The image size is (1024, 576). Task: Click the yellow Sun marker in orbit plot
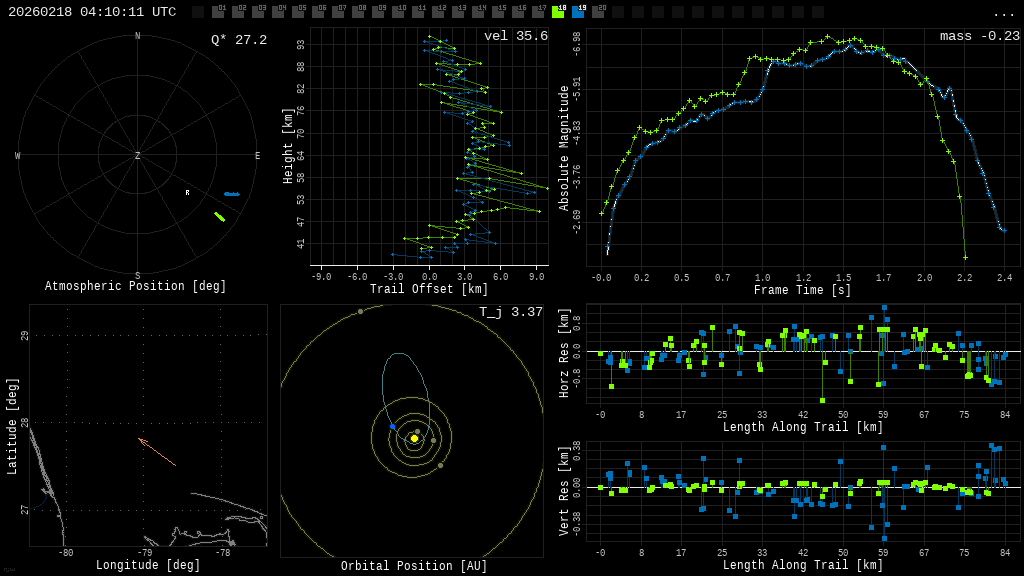point(414,438)
